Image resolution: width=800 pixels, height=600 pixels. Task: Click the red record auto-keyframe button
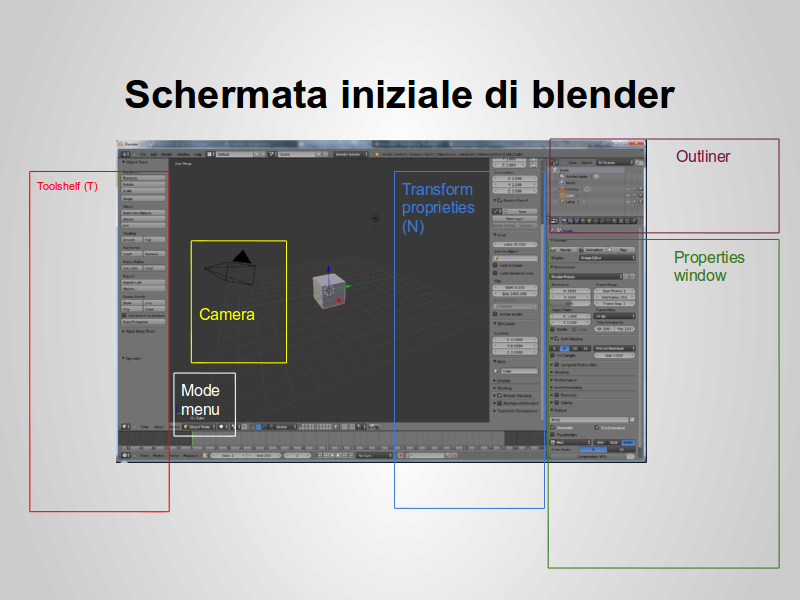[x=401, y=455]
